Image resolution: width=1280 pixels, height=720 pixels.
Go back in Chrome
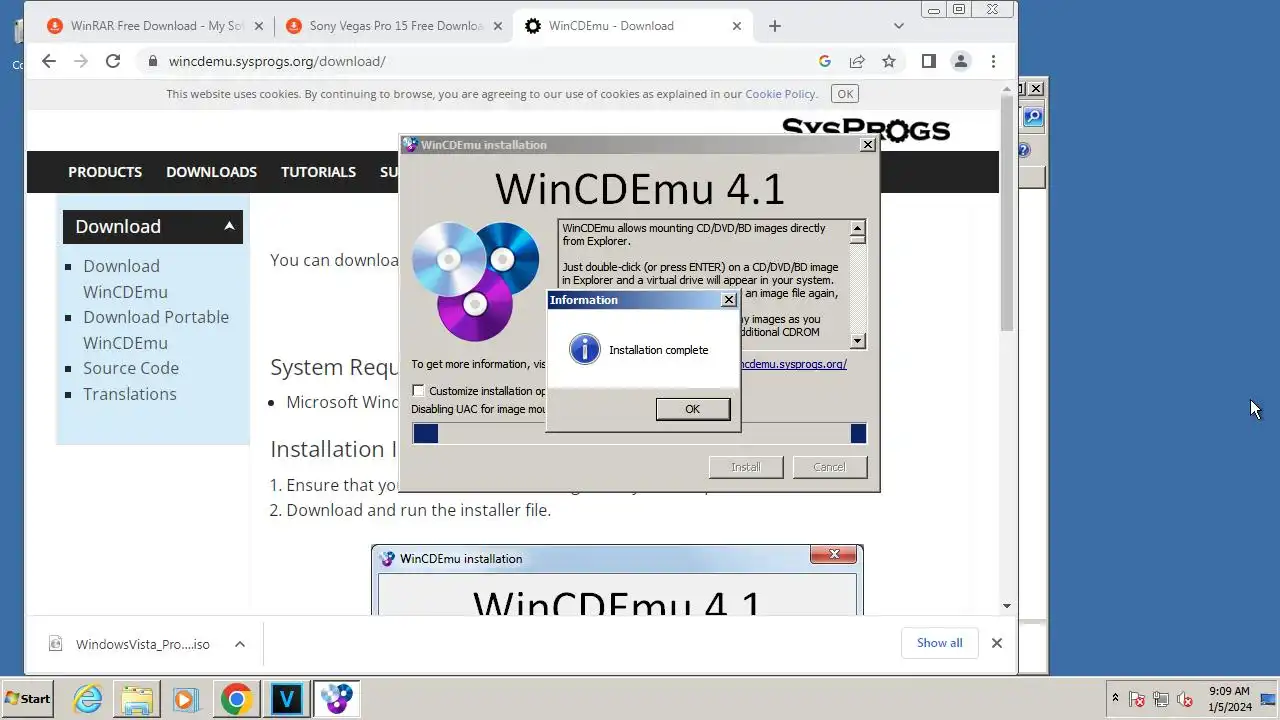pos(49,61)
